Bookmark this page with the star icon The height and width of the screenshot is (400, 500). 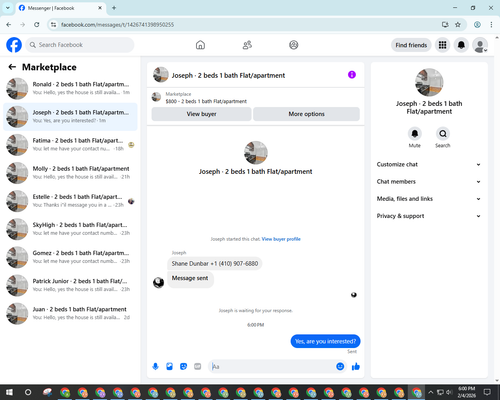458,25
